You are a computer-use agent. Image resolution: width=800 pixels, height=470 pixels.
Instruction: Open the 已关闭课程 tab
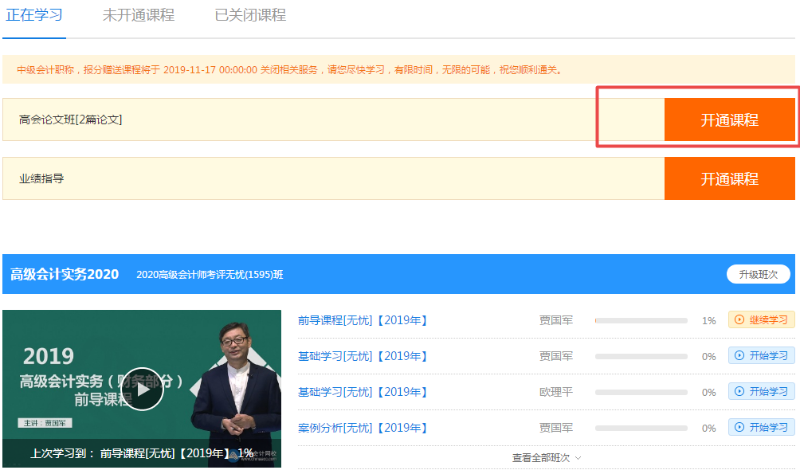(x=250, y=15)
